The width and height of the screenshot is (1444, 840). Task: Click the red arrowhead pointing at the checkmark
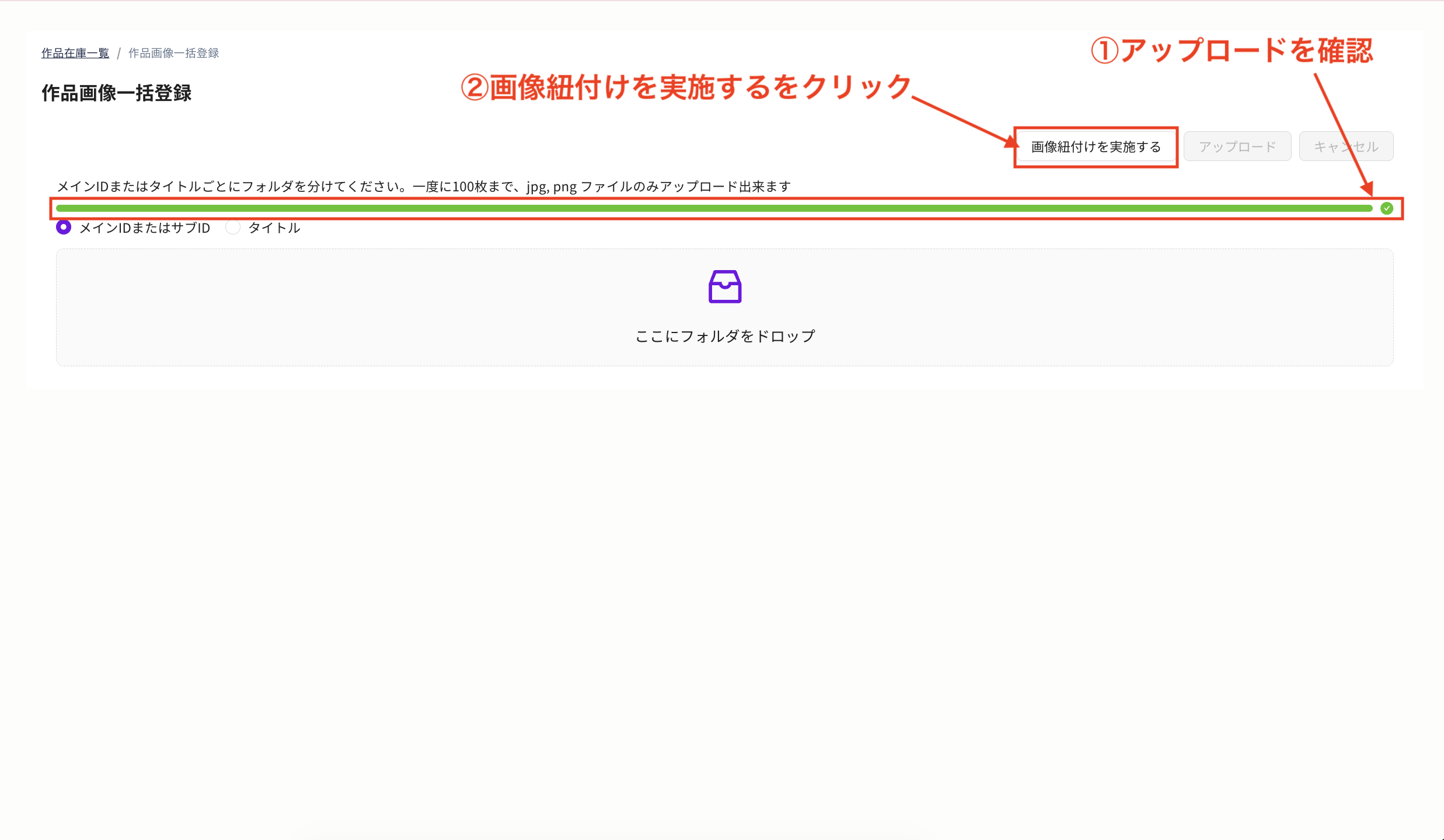tap(1368, 188)
